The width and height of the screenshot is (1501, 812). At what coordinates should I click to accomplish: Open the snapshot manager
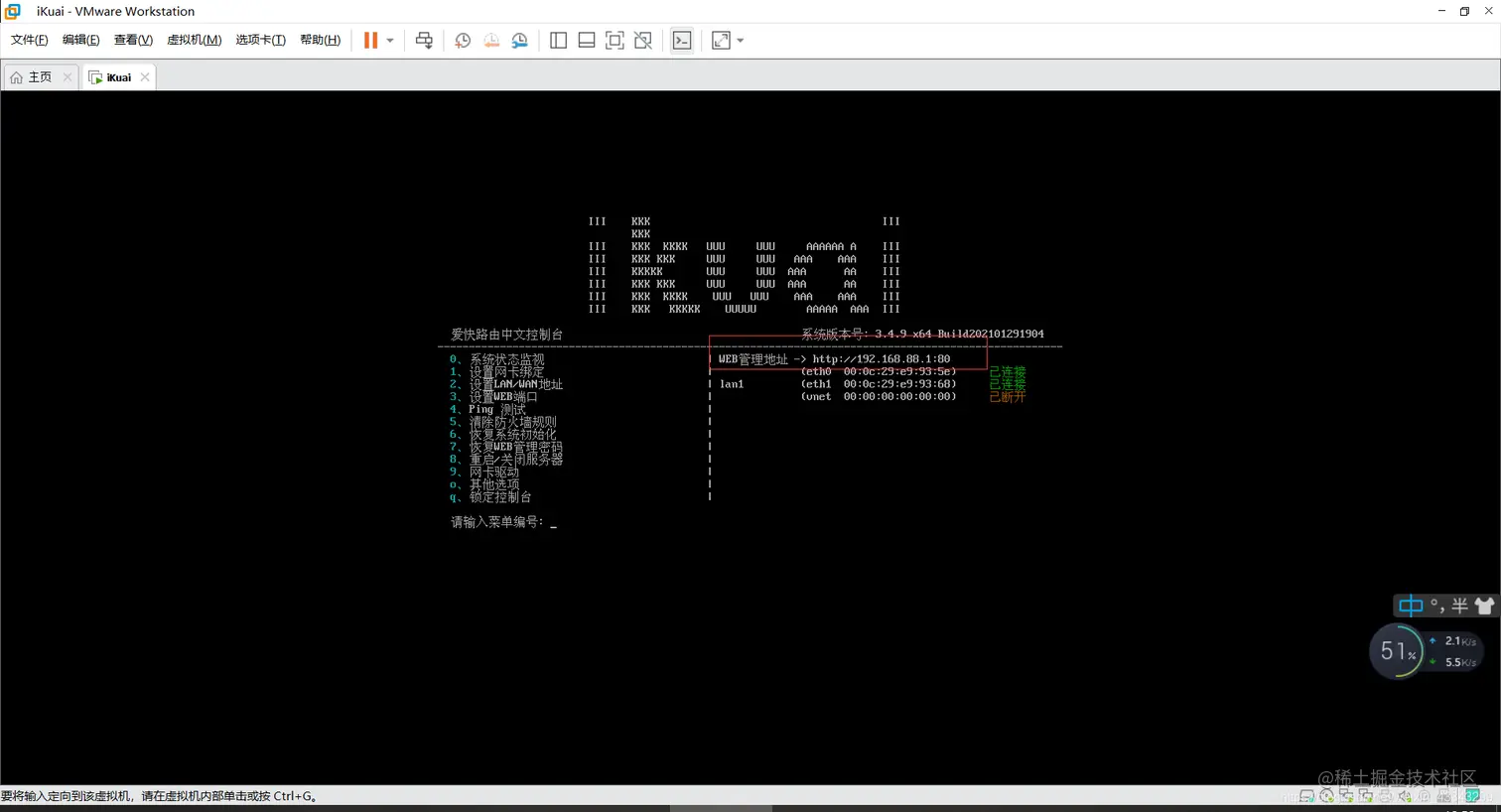coord(519,41)
